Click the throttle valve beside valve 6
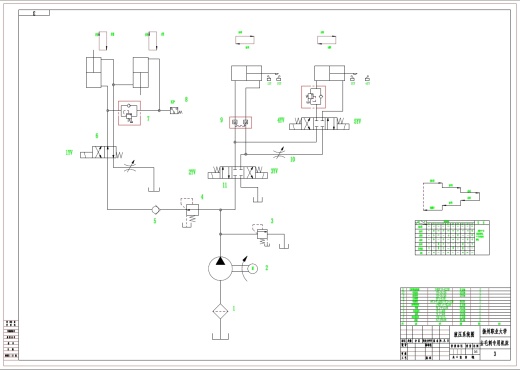The width and height of the screenshot is (520, 370). 129,167
